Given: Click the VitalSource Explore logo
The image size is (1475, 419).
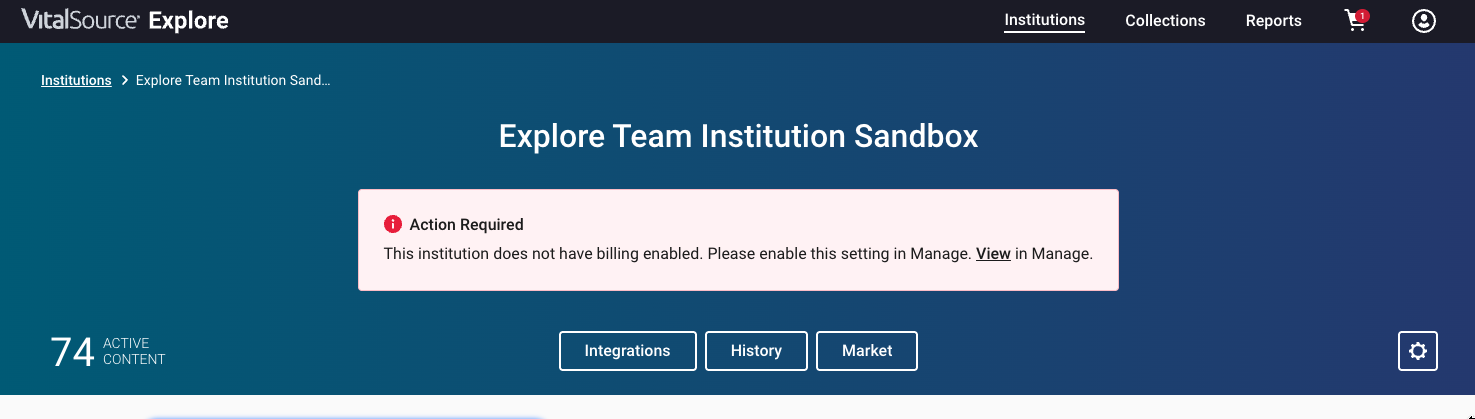Looking at the screenshot, I should click(125, 20).
